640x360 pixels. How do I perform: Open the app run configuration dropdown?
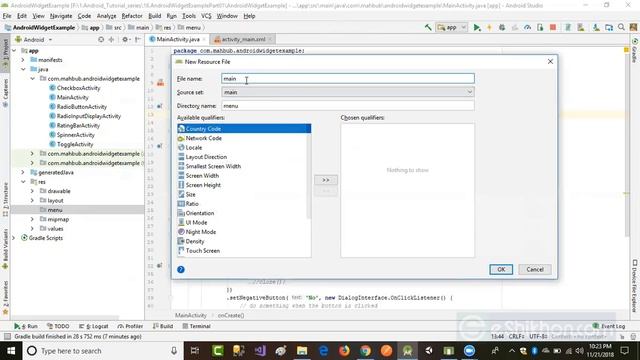tap(452, 27)
